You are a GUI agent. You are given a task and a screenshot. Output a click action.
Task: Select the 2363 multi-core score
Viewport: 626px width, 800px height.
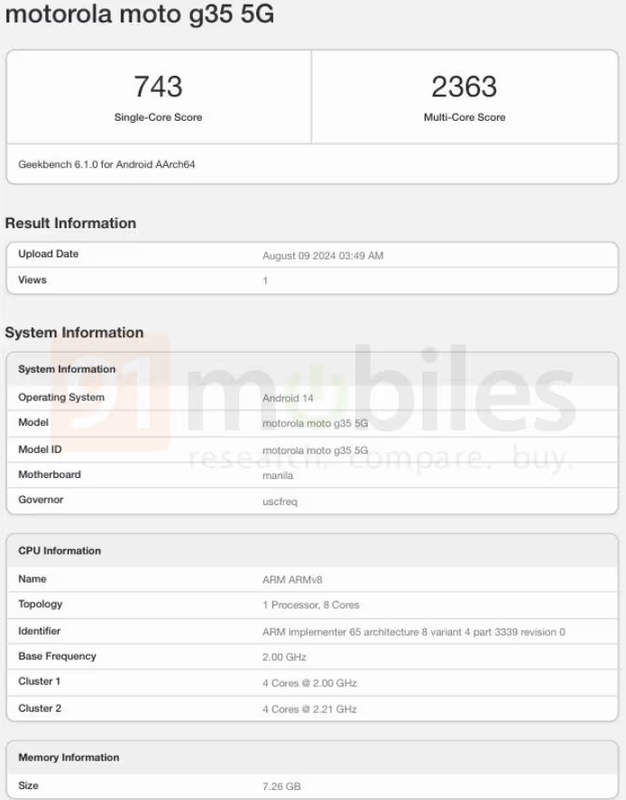[x=464, y=87]
